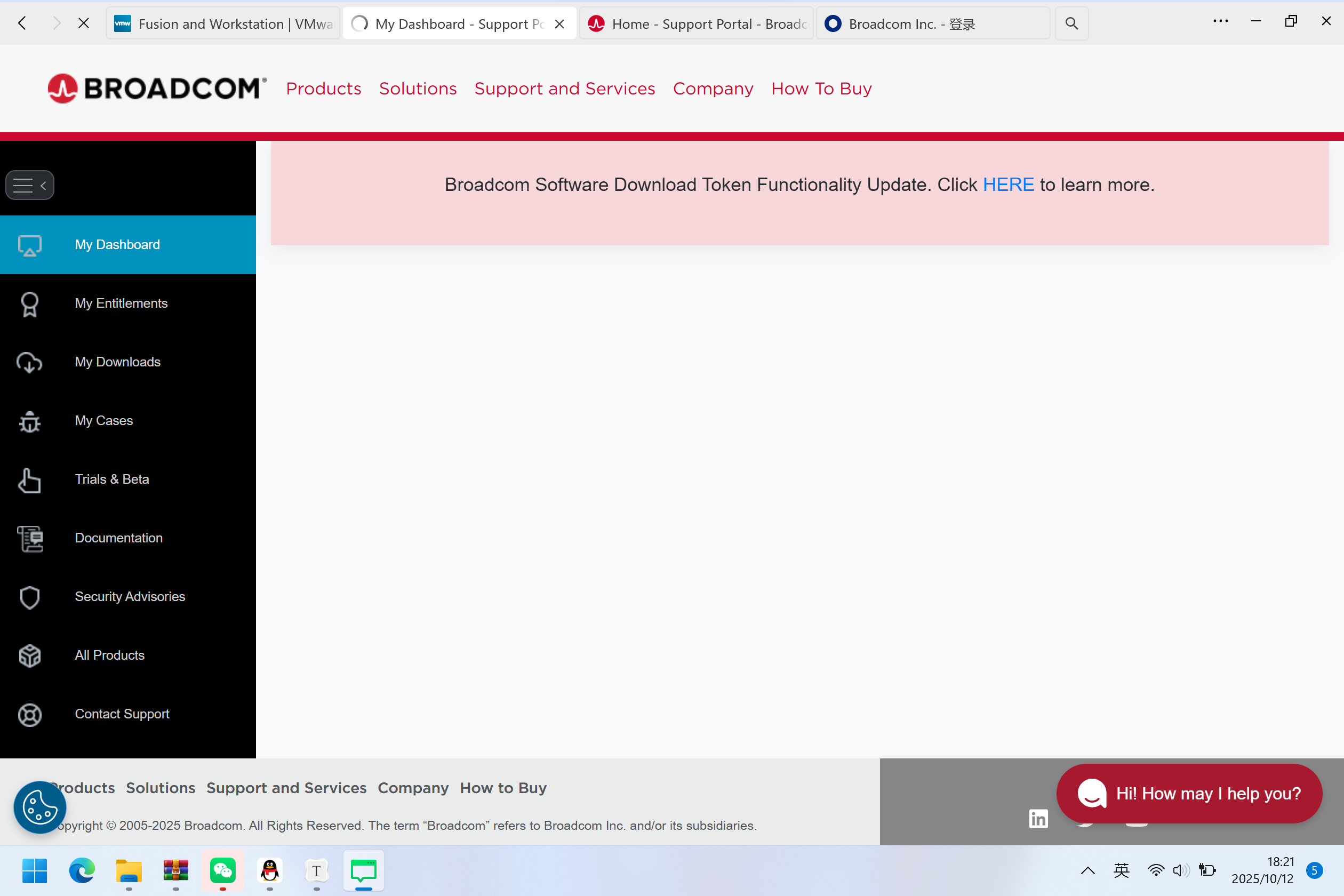Select the Trials & Beta hand icon

pyautogui.click(x=30, y=480)
